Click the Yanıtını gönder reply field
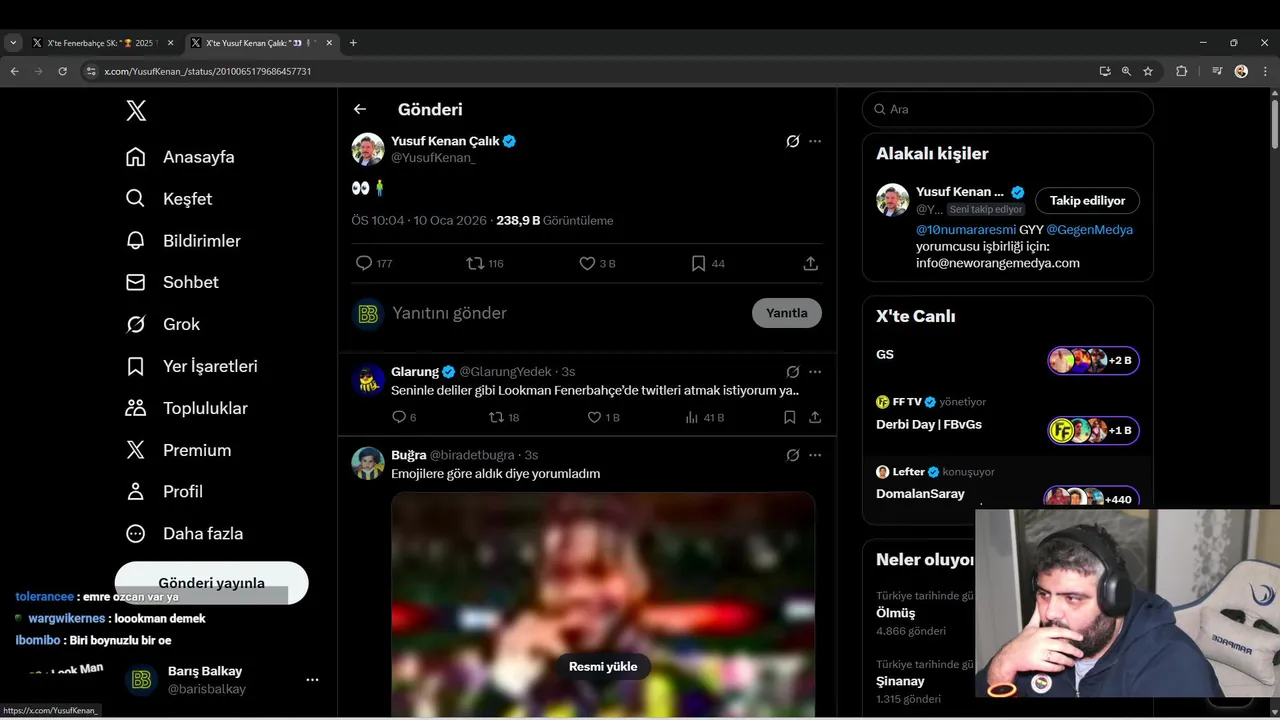1280x720 pixels. [565, 313]
